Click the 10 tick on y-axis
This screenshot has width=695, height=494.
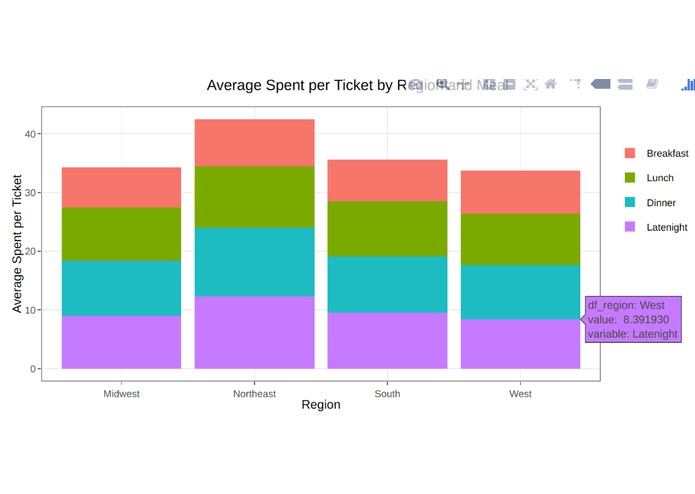pyautogui.click(x=30, y=310)
